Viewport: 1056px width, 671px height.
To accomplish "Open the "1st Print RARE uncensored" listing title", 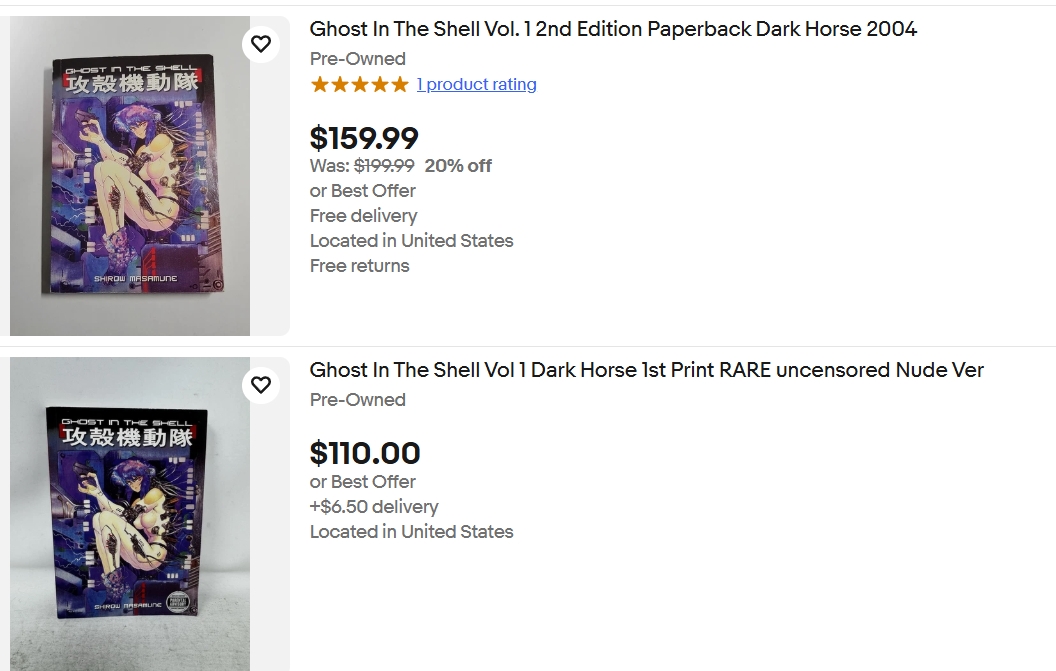I will point(646,370).
